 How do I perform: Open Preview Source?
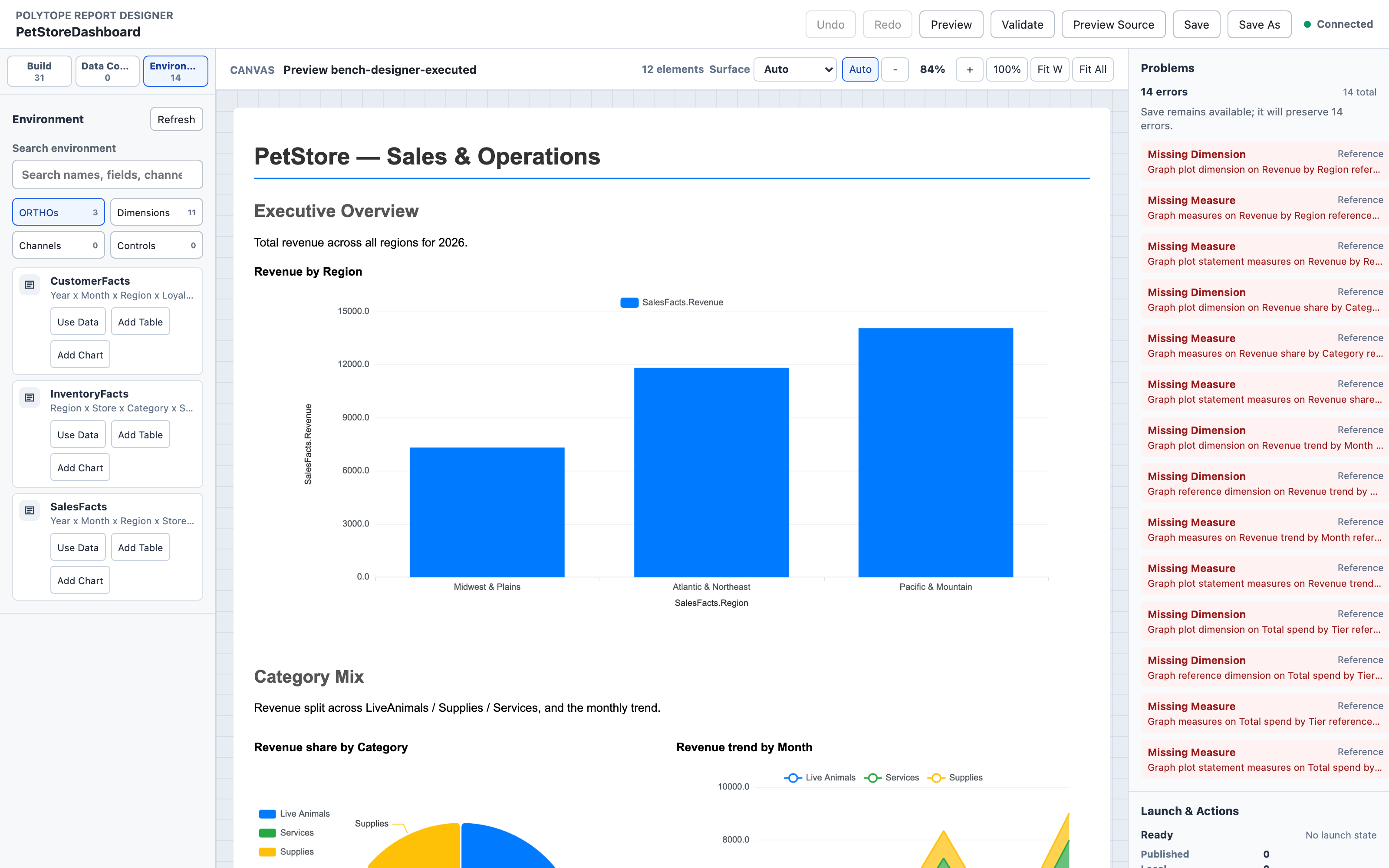pyautogui.click(x=1113, y=25)
